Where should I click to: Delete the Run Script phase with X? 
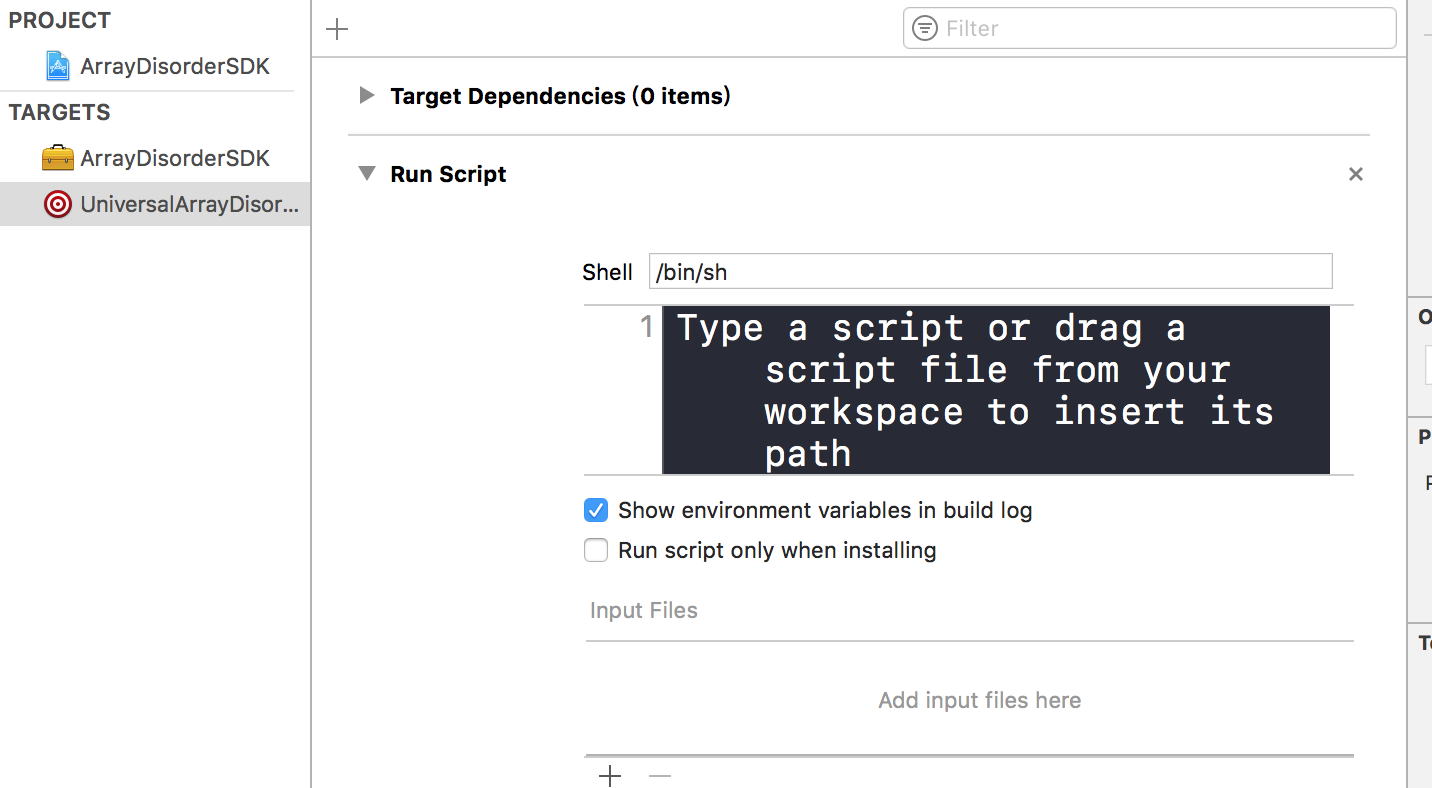point(1355,174)
